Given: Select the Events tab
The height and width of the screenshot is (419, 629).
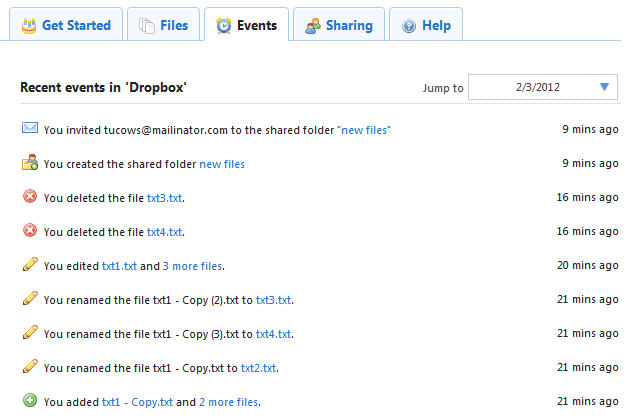Looking at the screenshot, I should (x=246, y=24).
